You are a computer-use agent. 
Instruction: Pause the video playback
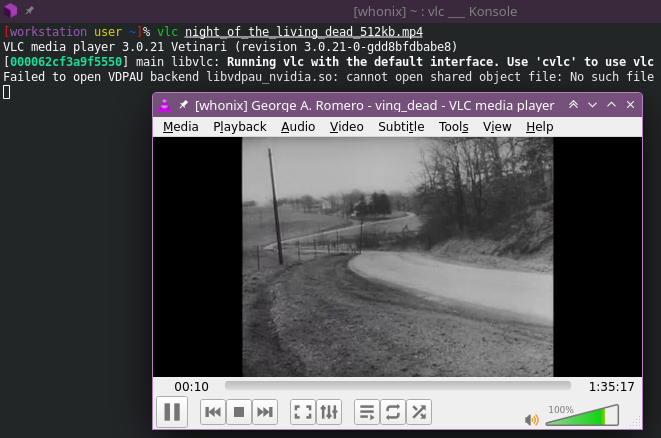click(172, 411)
